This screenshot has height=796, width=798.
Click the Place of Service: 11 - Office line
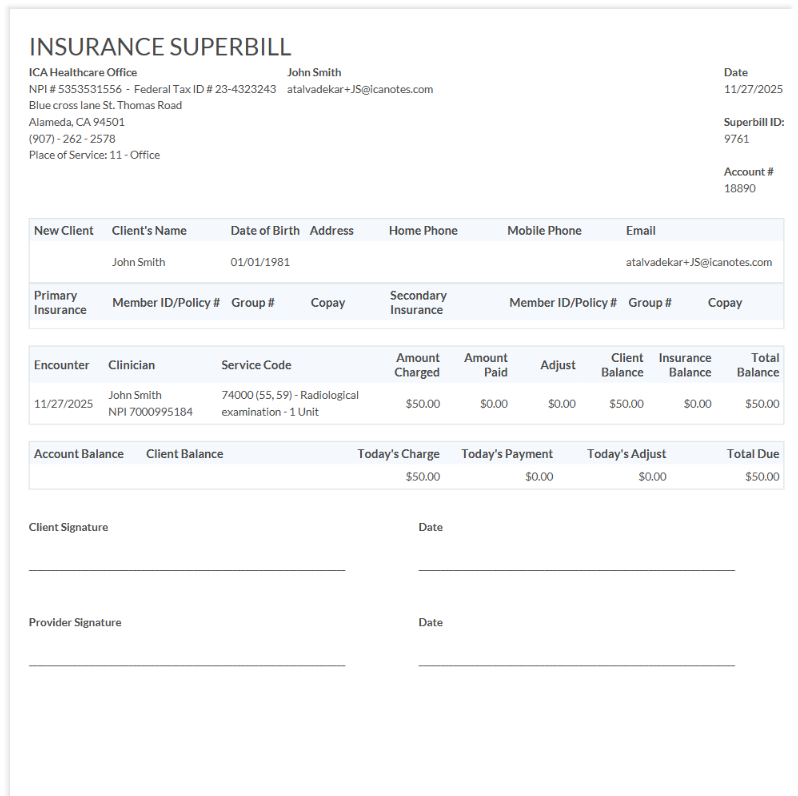(94, 155)
